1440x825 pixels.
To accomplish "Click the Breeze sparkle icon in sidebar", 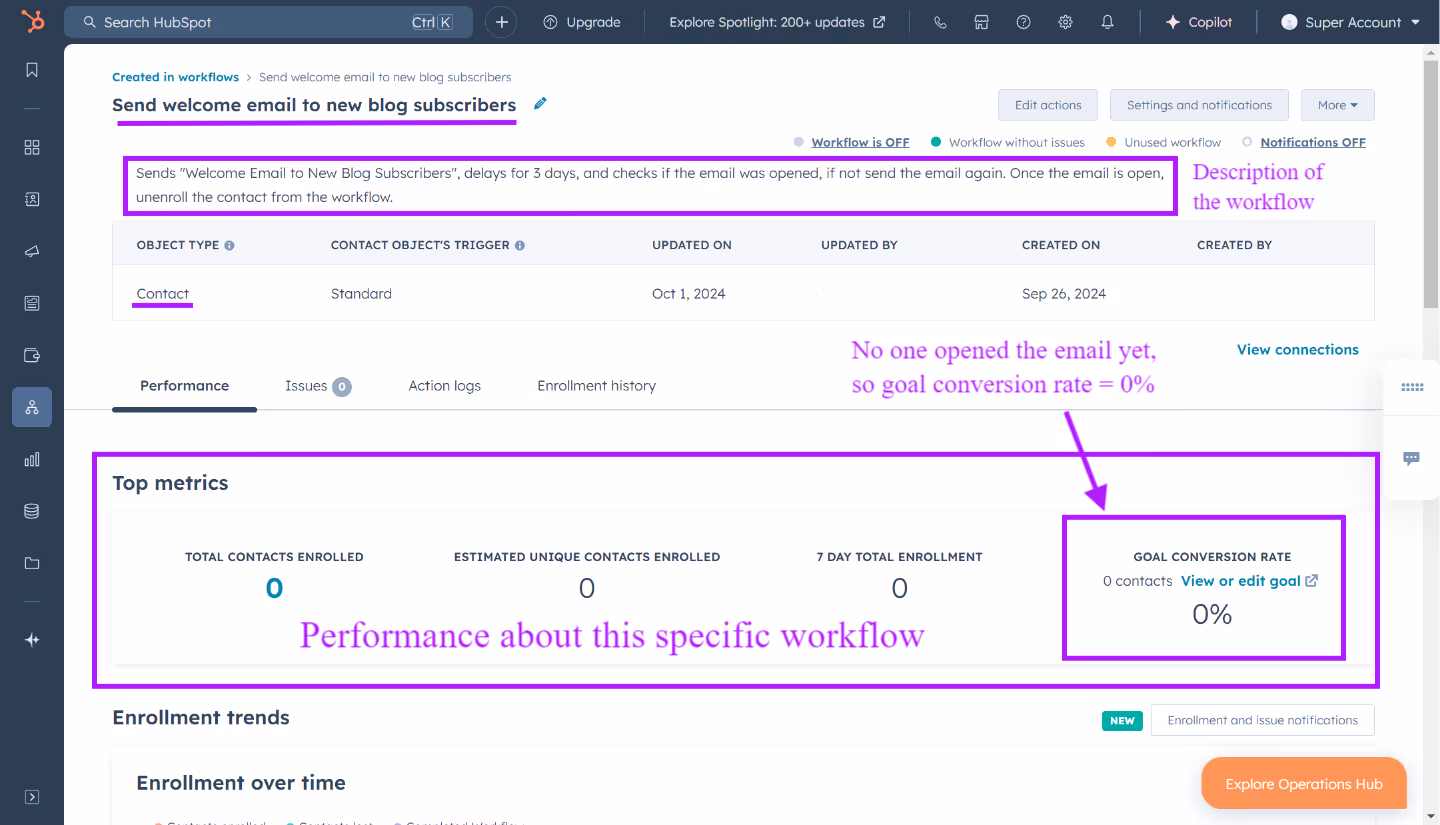I will 31,639.
